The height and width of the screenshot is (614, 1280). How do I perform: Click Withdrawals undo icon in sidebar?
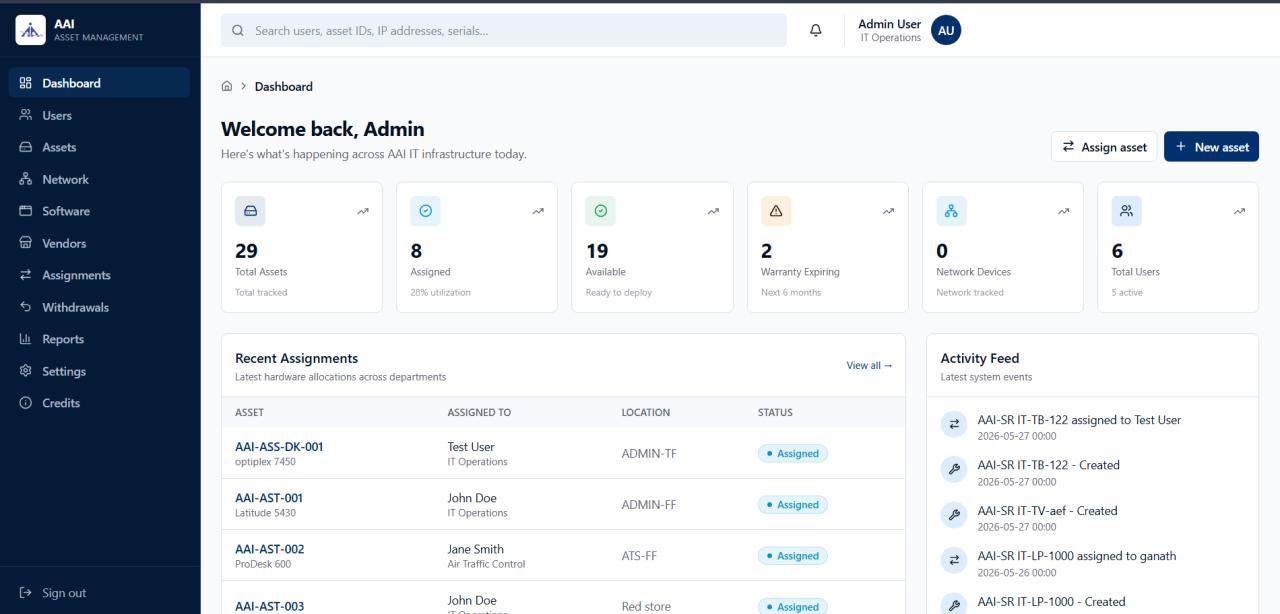click(26, 307)
